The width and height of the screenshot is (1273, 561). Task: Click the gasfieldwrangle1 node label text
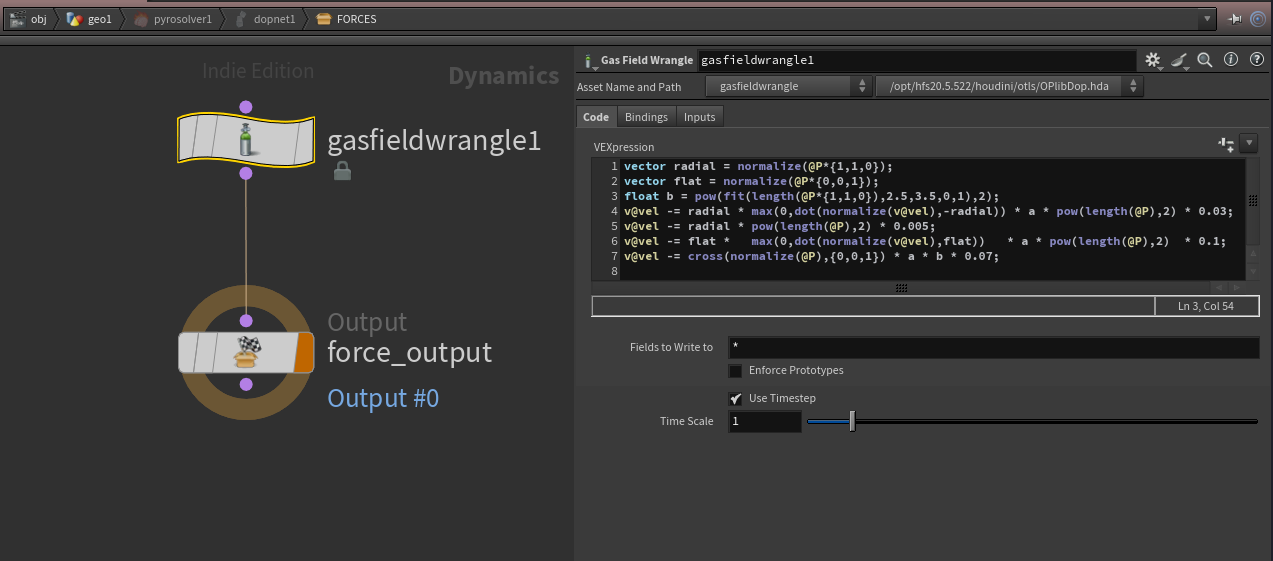click(x=434, y=141)
